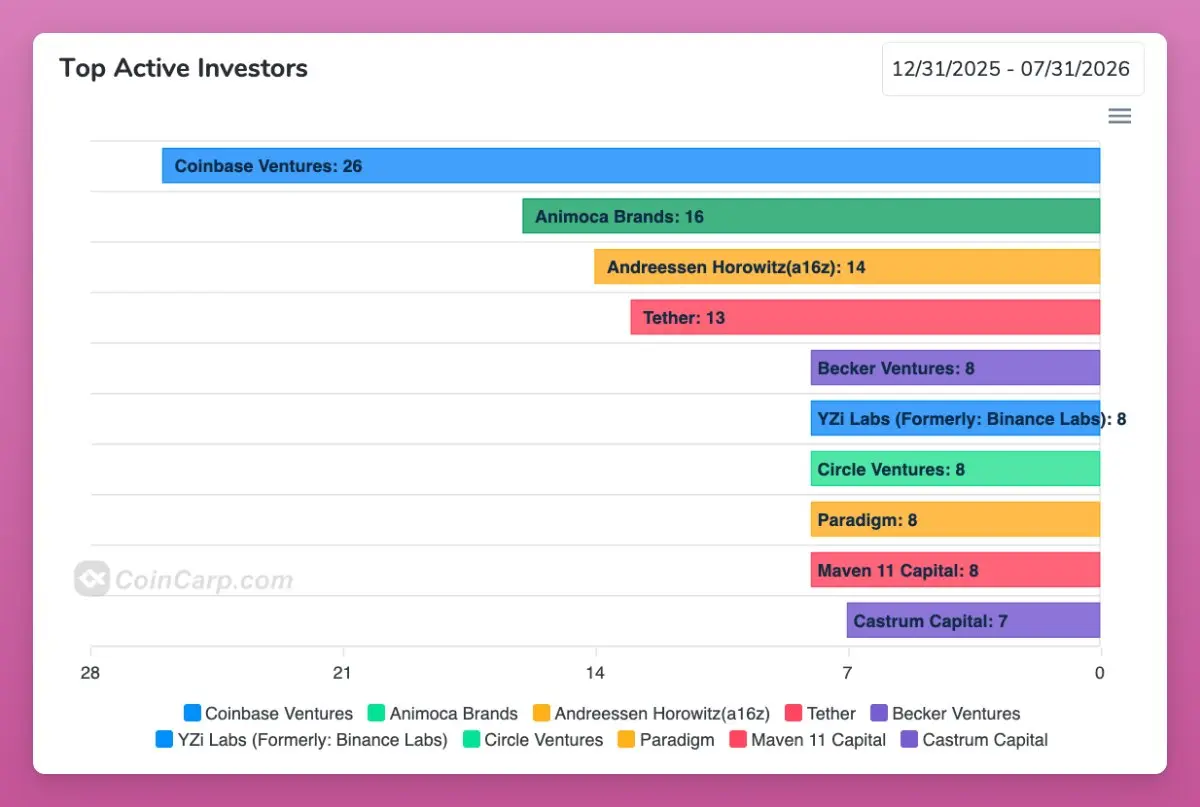Click the Coinbase Ventures: 26 bar
Image resolution: width=1200 pixels, height=807 pixels.
click(631, 166)
